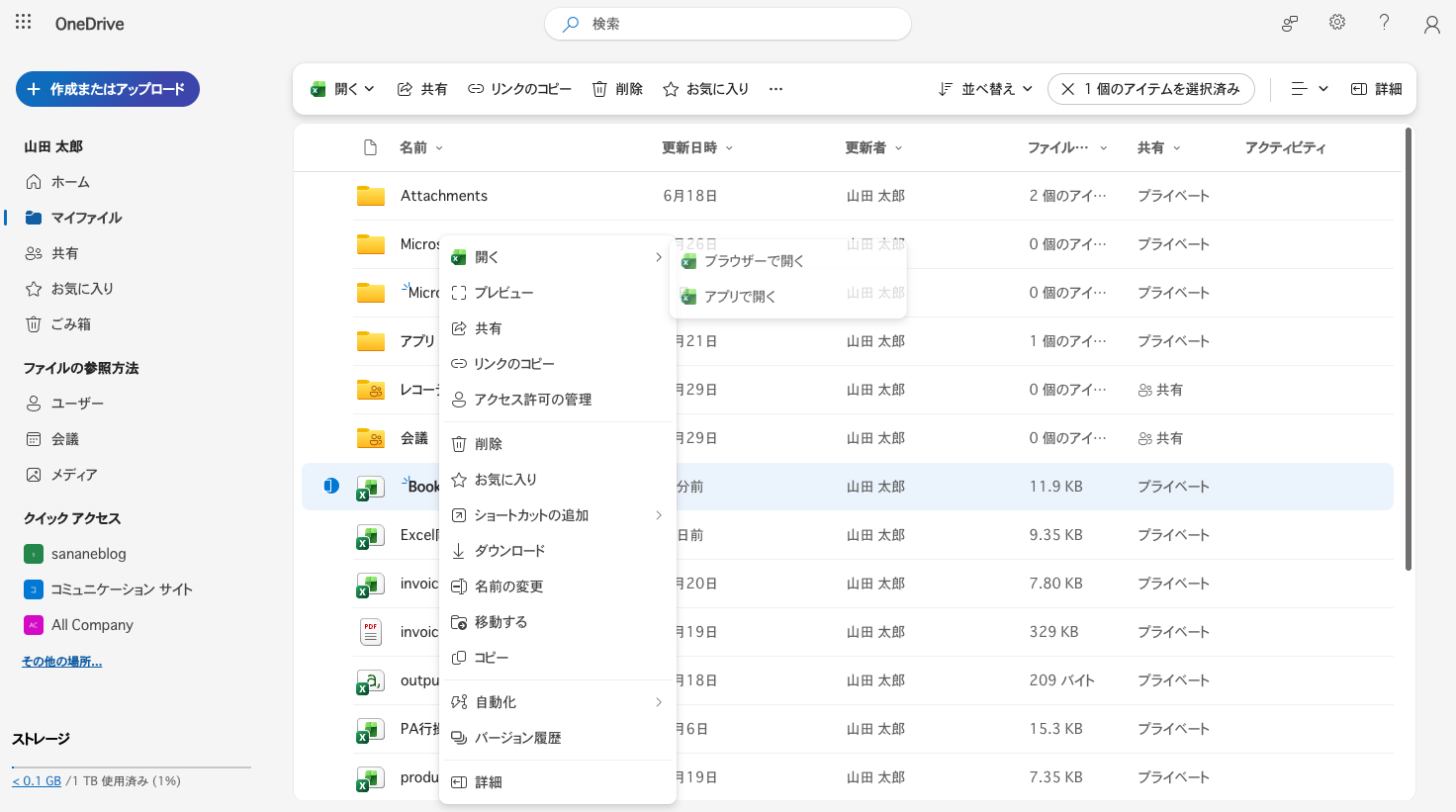The image size is (1456, 812).
Task: Click the その他の場所 link
Action: (61, 662)
